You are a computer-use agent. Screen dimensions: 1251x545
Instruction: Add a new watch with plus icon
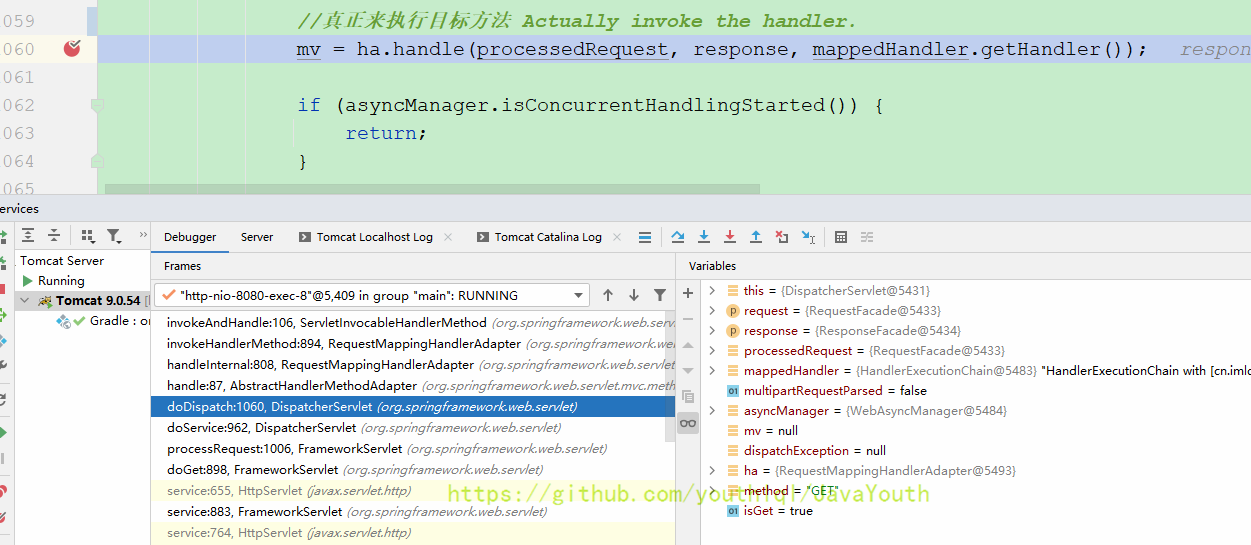coord(688,293)
